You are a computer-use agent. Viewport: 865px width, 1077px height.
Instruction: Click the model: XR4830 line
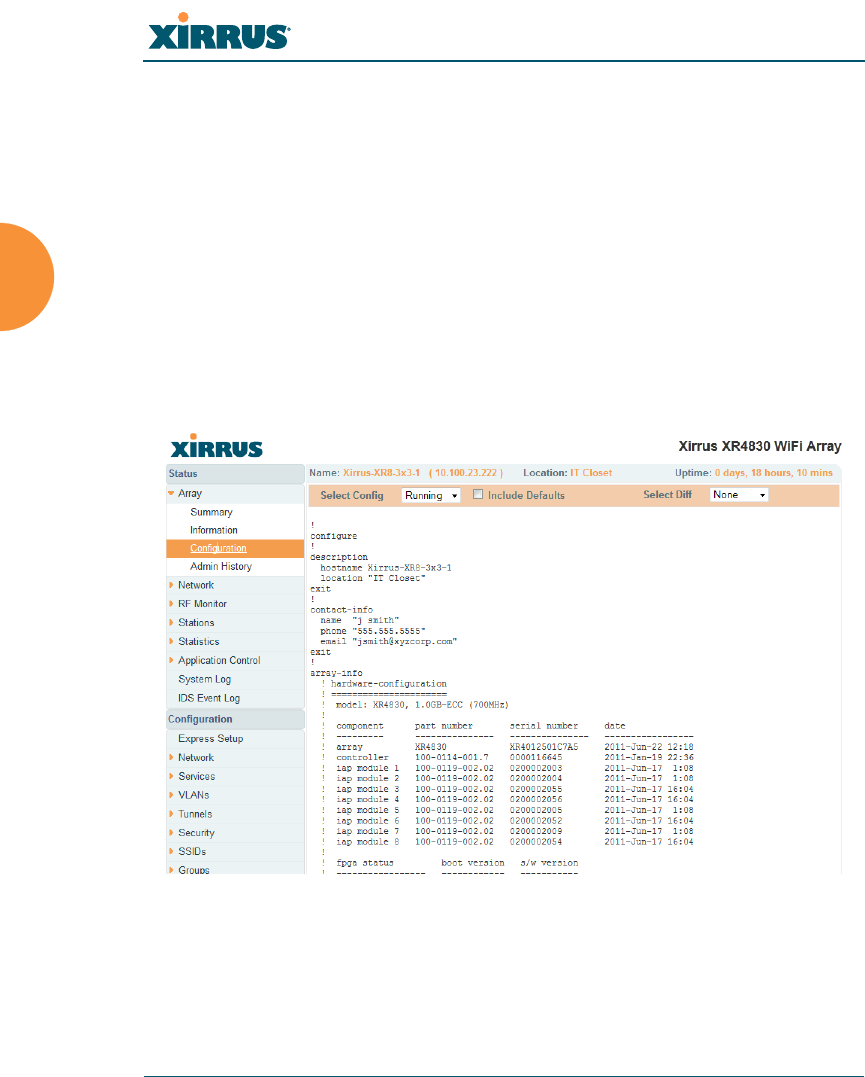pos(422,705)
